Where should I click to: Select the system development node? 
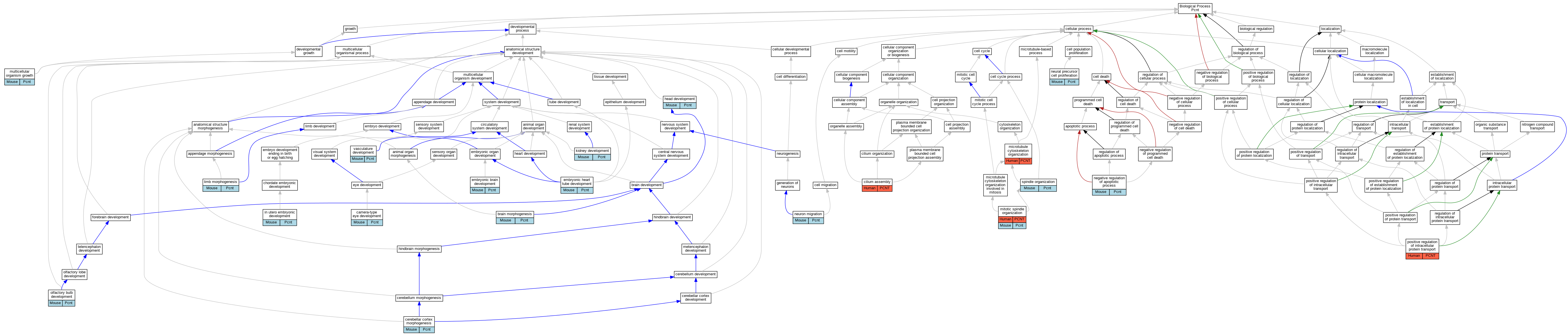pos(502,102)
